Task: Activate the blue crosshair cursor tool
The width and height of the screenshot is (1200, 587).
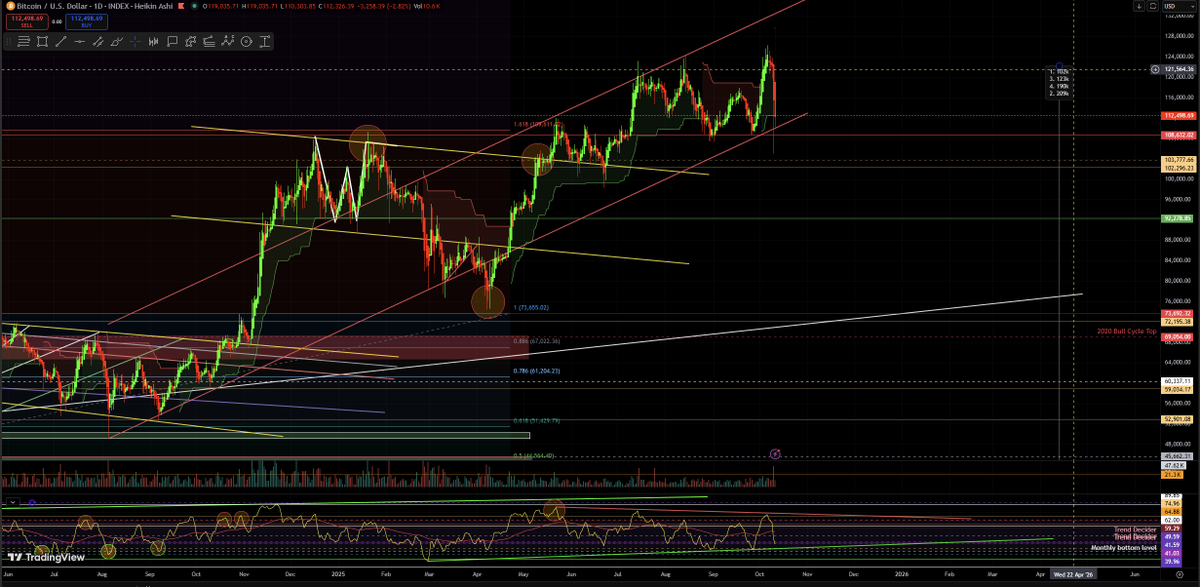Action: click(135, 41)
